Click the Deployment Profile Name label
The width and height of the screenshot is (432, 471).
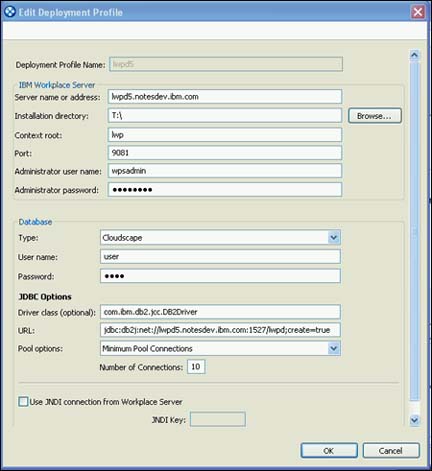tap(60, 65)
